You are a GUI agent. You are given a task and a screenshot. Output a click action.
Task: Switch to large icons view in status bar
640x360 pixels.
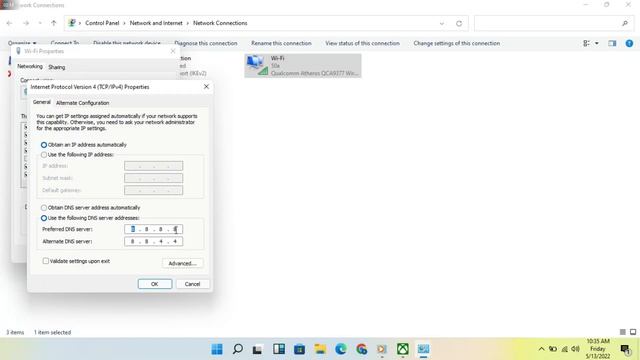pyautogui.click(x=633, y=332)
